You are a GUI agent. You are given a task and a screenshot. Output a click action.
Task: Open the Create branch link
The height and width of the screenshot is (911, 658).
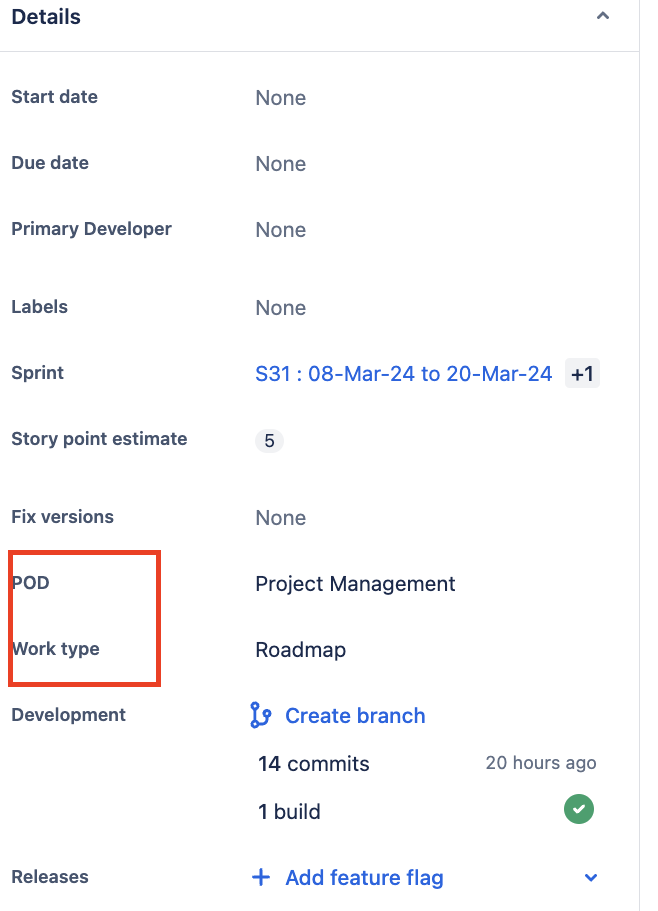click(x=355, y=715)
